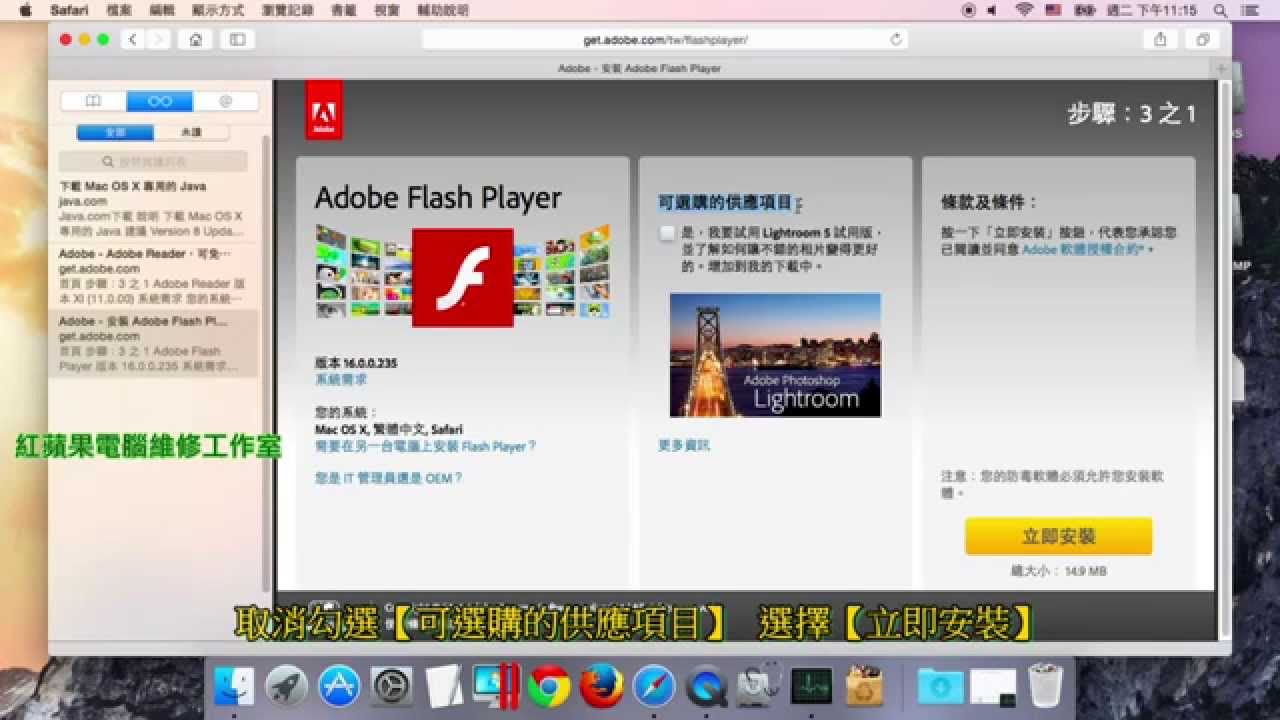Image resolution: width=1280 pixels, height=720 pixels.
Task: Open System Preferences from the Dock
Action: [x=391, y=686]
